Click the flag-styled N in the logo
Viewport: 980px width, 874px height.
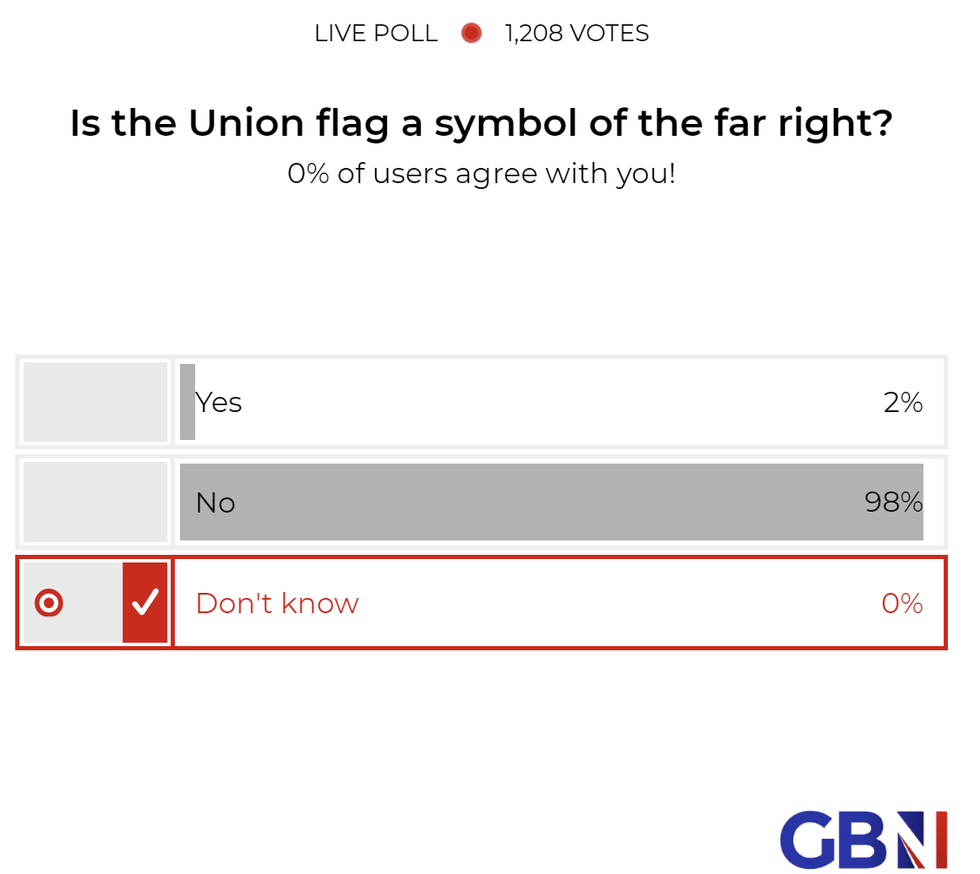point(920,840)
